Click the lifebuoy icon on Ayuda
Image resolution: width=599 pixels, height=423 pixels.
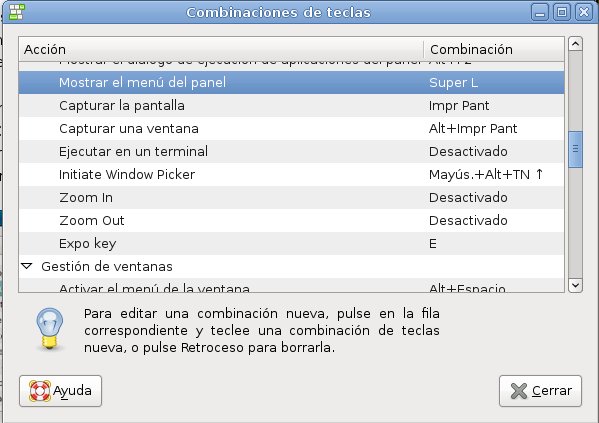pyautogui.click(x=40, y=391)
